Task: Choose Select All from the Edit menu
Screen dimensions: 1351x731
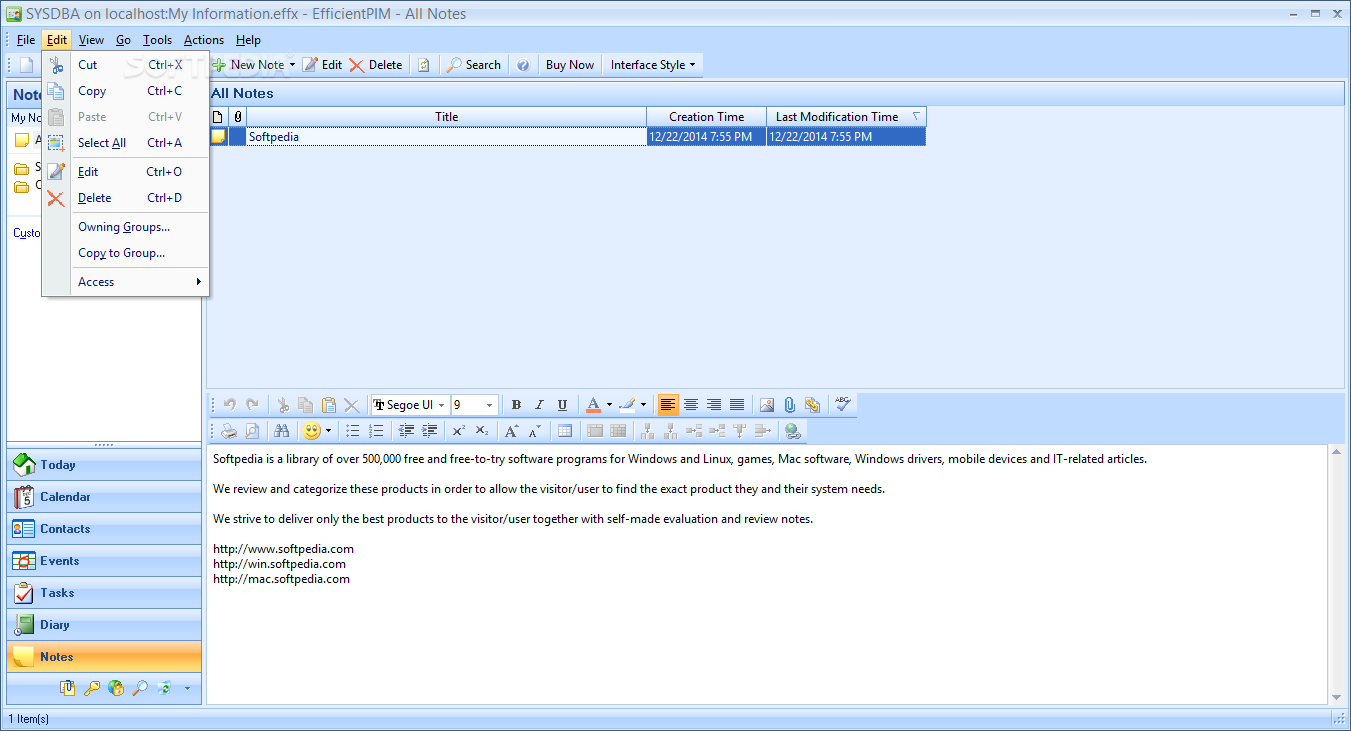Action: tap(125, 143)
